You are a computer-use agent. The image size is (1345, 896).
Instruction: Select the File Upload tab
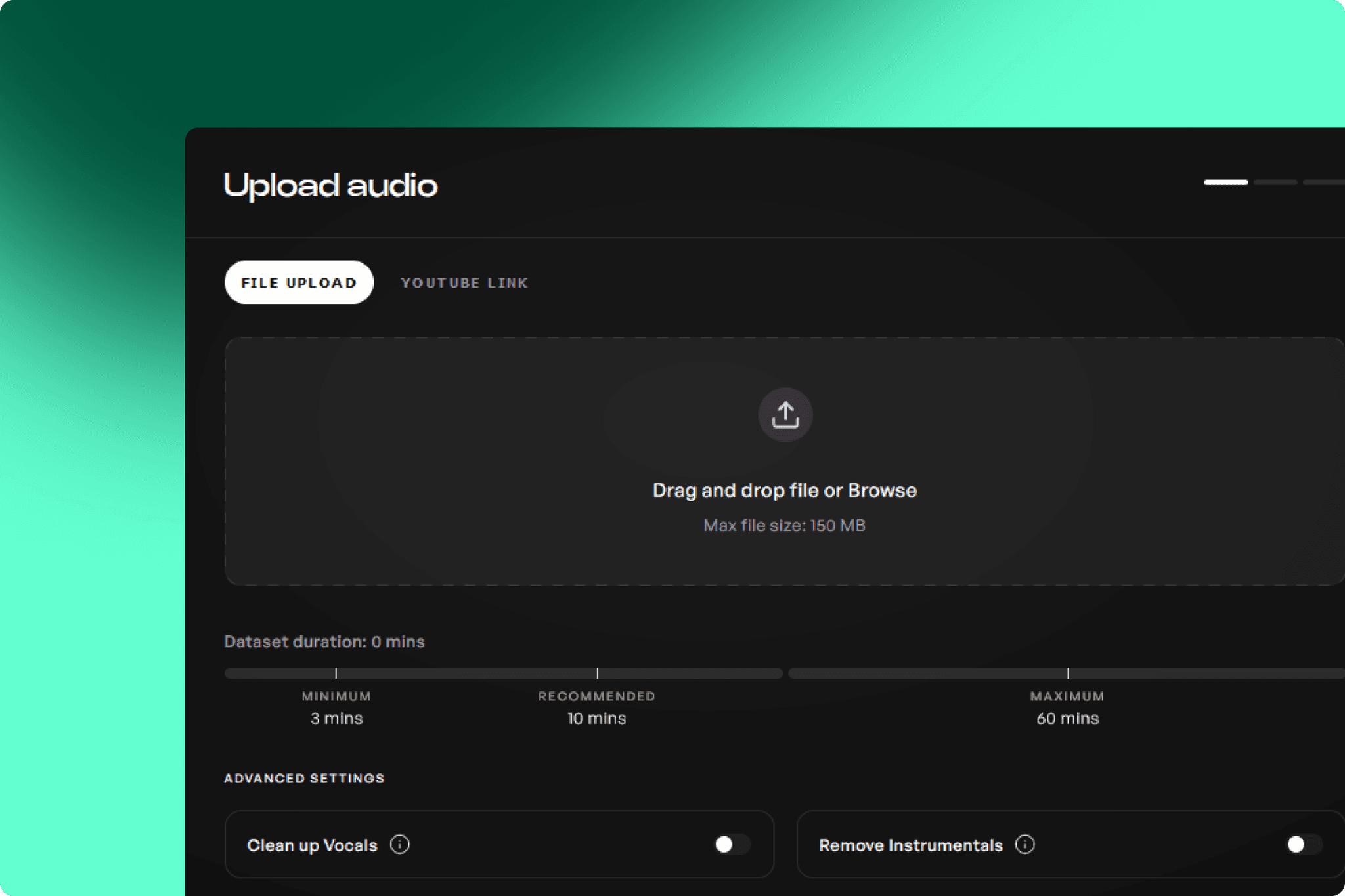[x=299, y=282]
